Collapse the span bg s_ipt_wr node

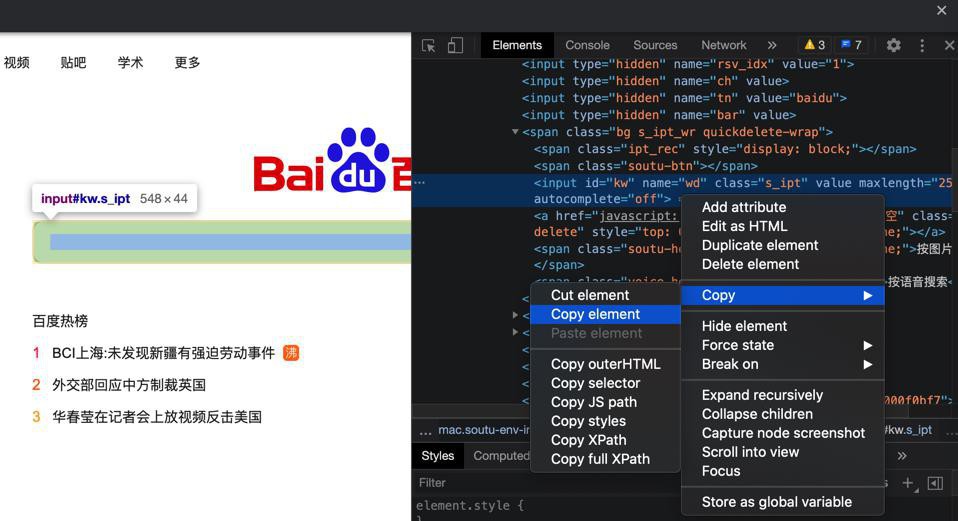click(x=515, y=132)
